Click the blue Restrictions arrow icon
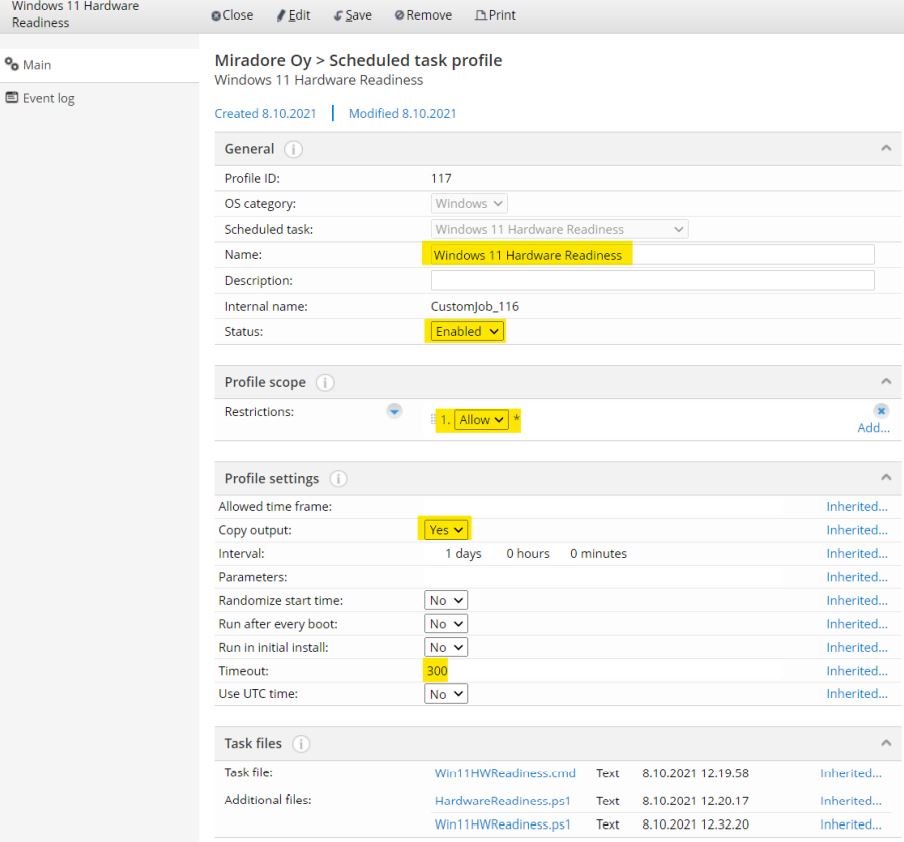The image size is (904, 842). [x=394, y=411]
